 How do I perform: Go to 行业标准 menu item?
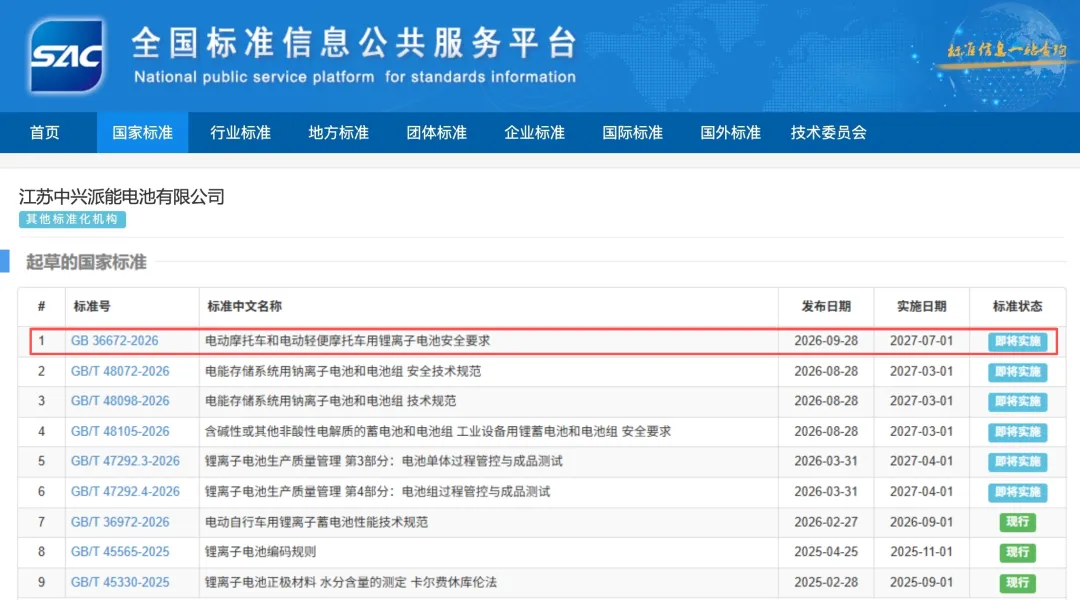[x=240, y=132]
